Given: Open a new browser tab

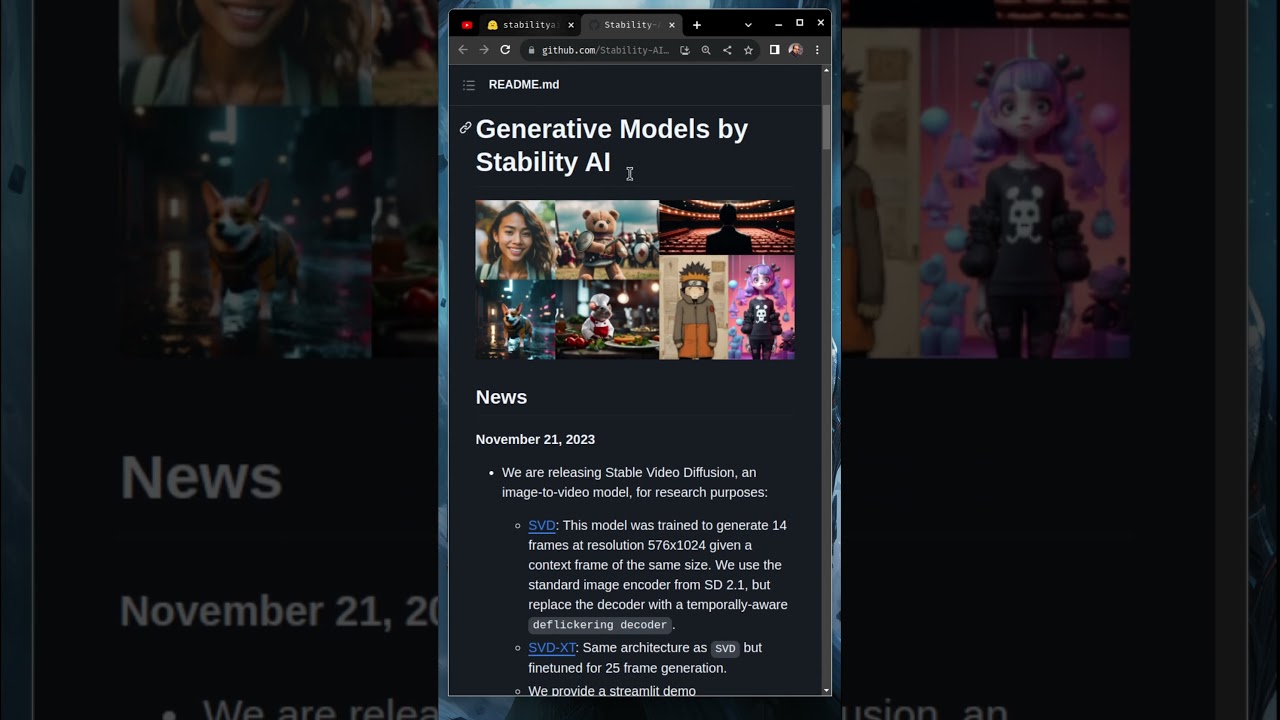Looking at the screenshot, I should 697,25.
